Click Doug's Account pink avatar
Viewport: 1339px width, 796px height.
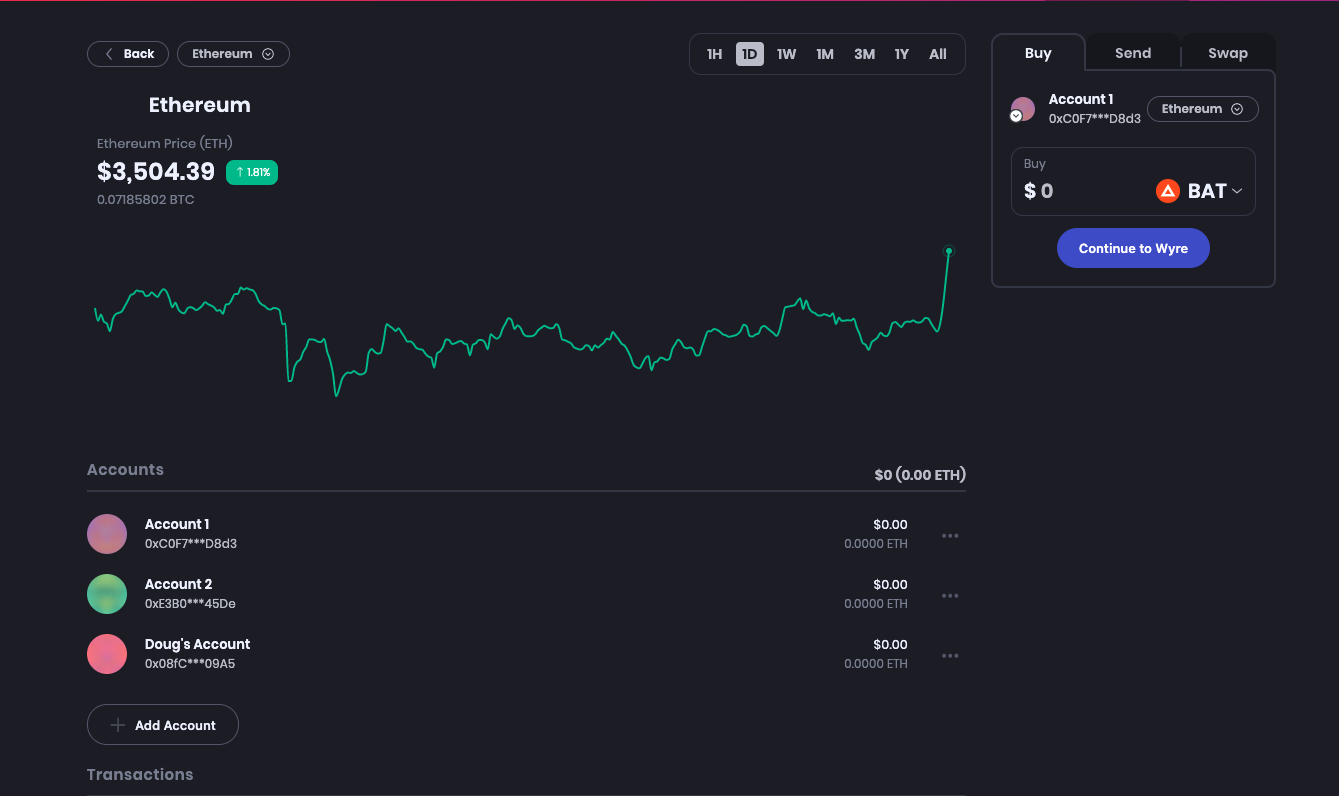(107, 654)
